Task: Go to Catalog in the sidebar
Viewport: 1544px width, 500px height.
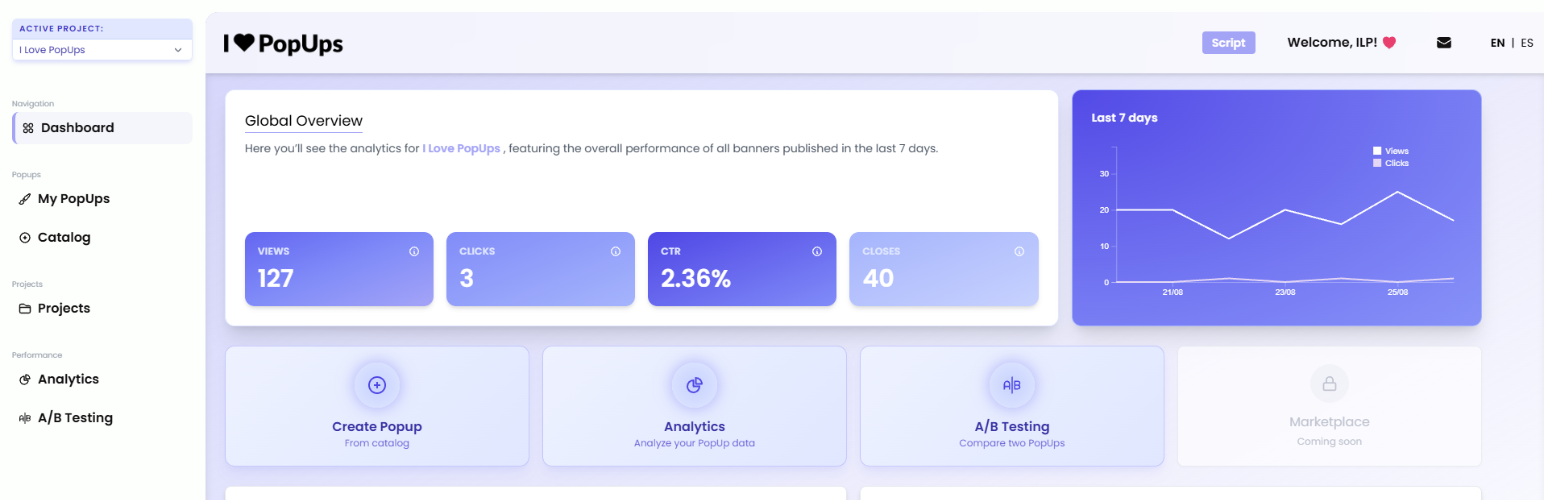Action: pyautogui.click(x=64, y=238)
